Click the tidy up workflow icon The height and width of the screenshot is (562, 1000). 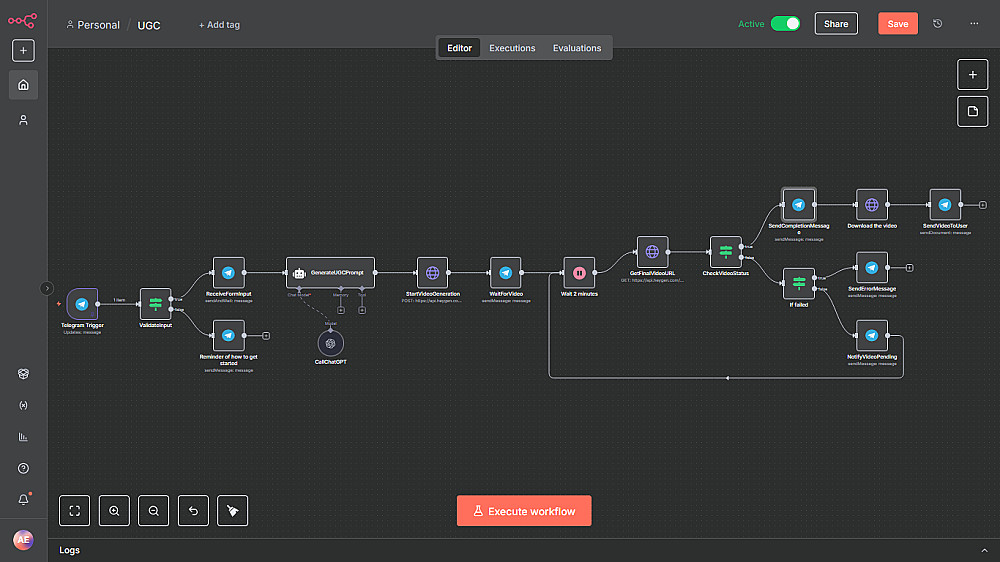click(233, 511)
